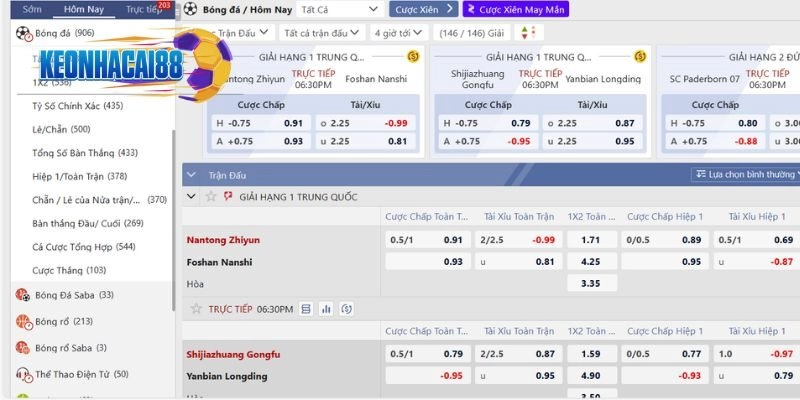Toggle favorite star on Trực Tiếp match row
This screenshot has width=800, height=400.
point(195,309)
